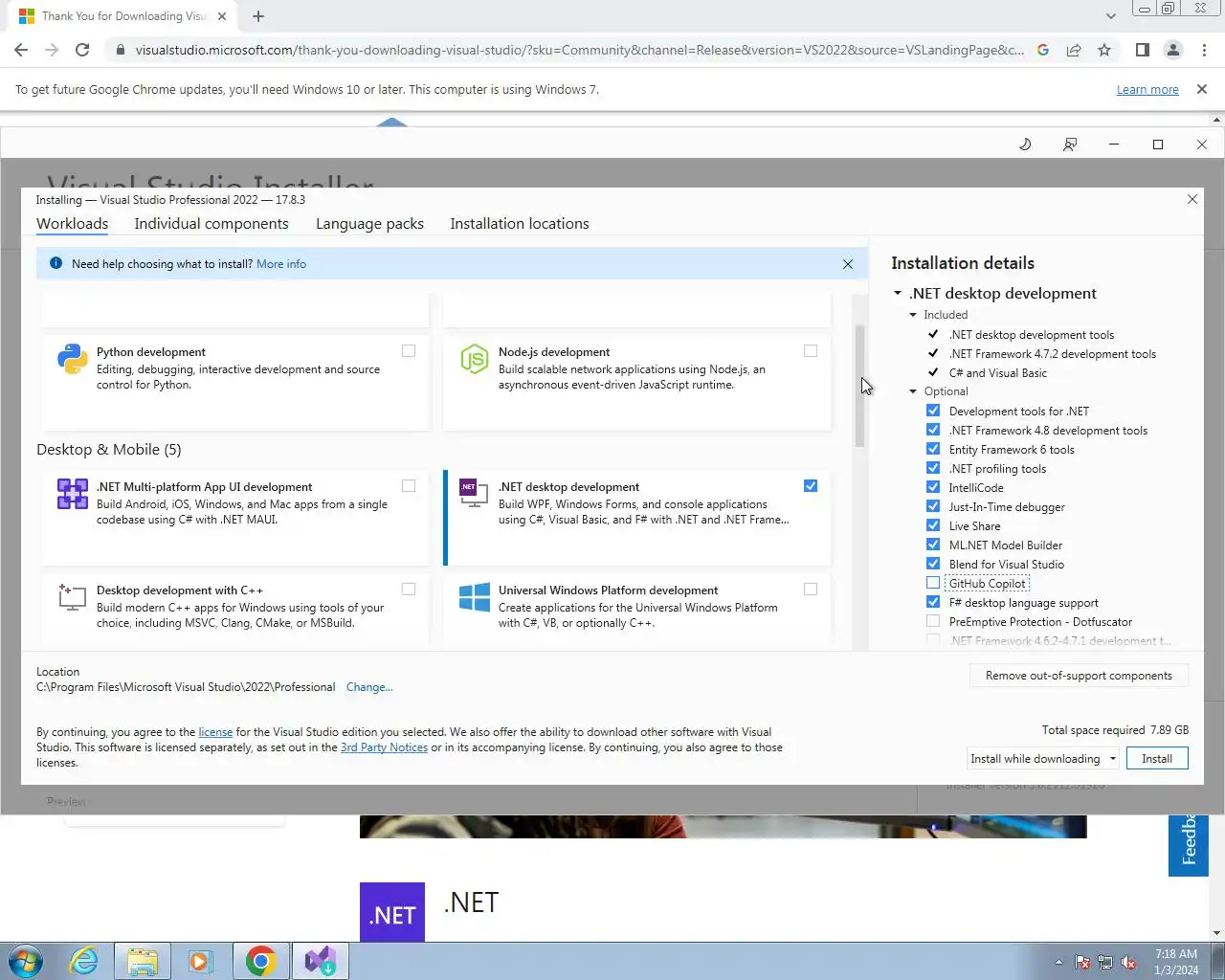Open the installer feedback icon
The image size is (1225, 980).
click(1070, 145)
